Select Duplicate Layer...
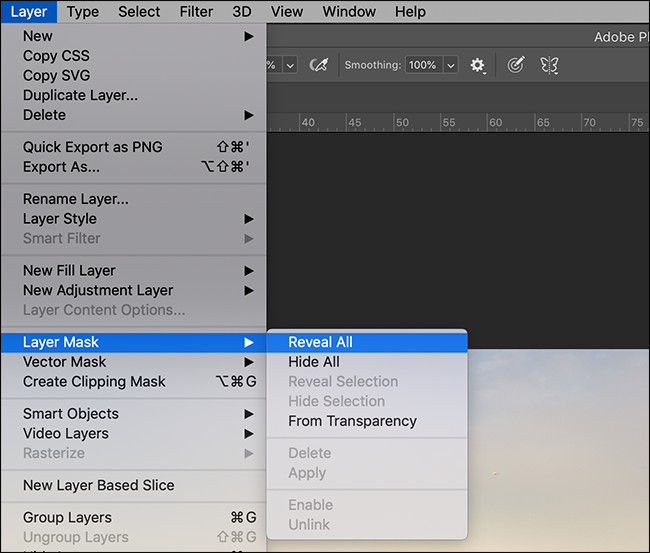Screen dimensions: 650x553 pyautogui.click(x=133, y=95)
